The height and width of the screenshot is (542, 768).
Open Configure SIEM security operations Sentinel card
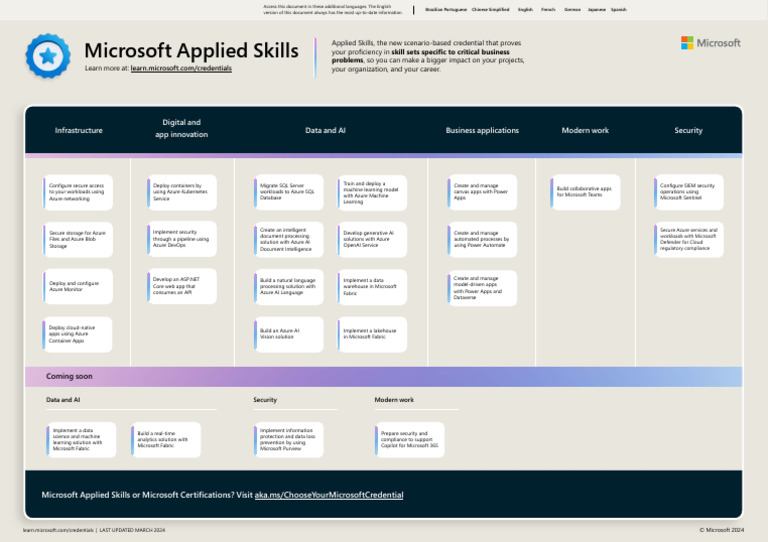689,192
